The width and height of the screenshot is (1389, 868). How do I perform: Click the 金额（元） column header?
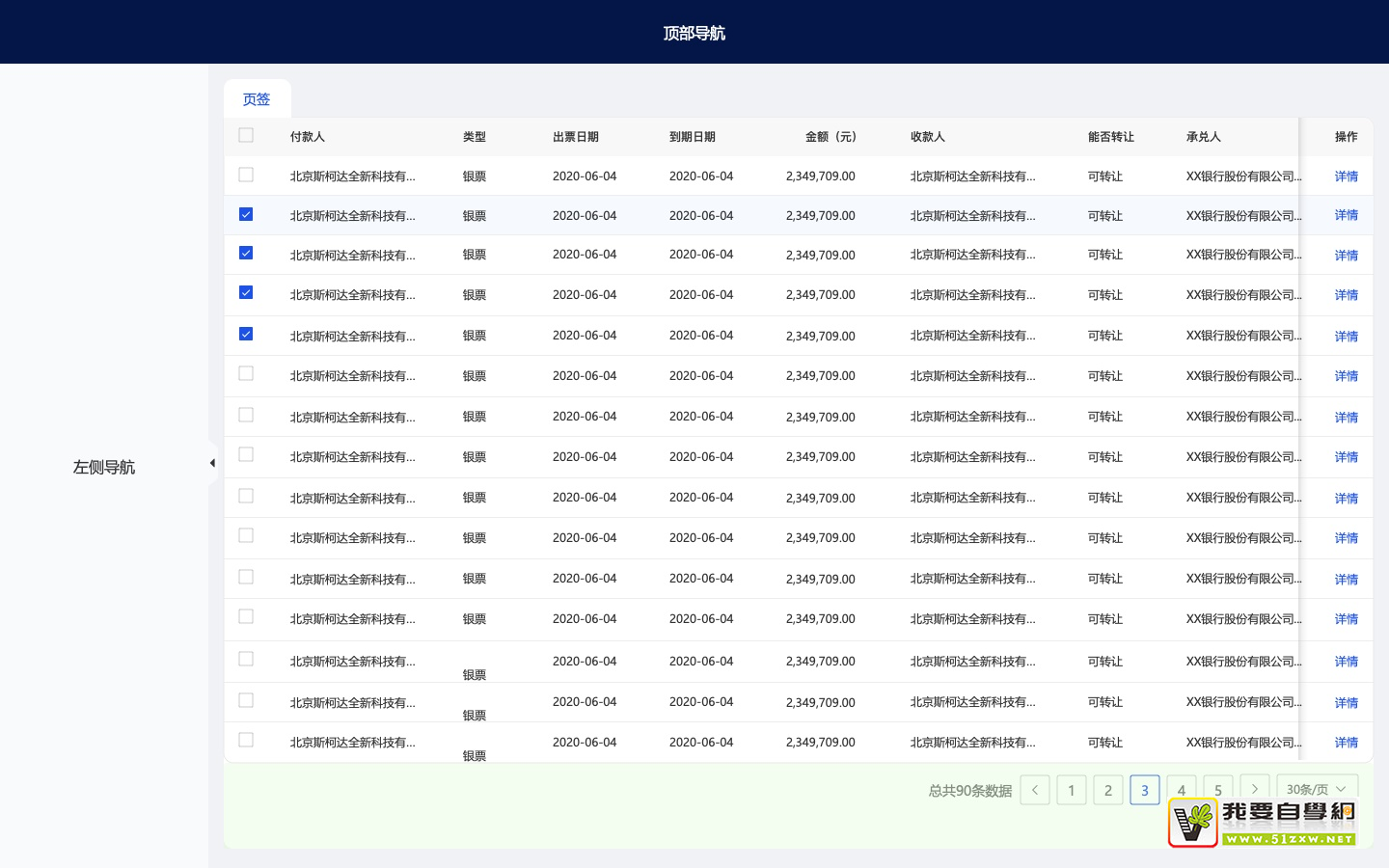tap(831, 137)
